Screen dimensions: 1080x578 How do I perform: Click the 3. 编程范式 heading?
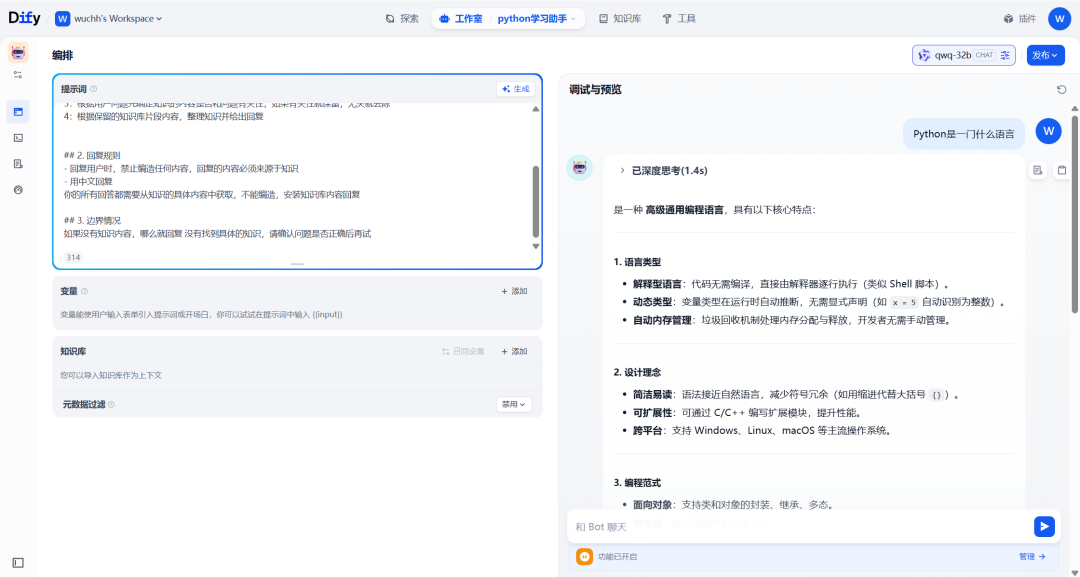pyautogui.click(x=637, y=482)
